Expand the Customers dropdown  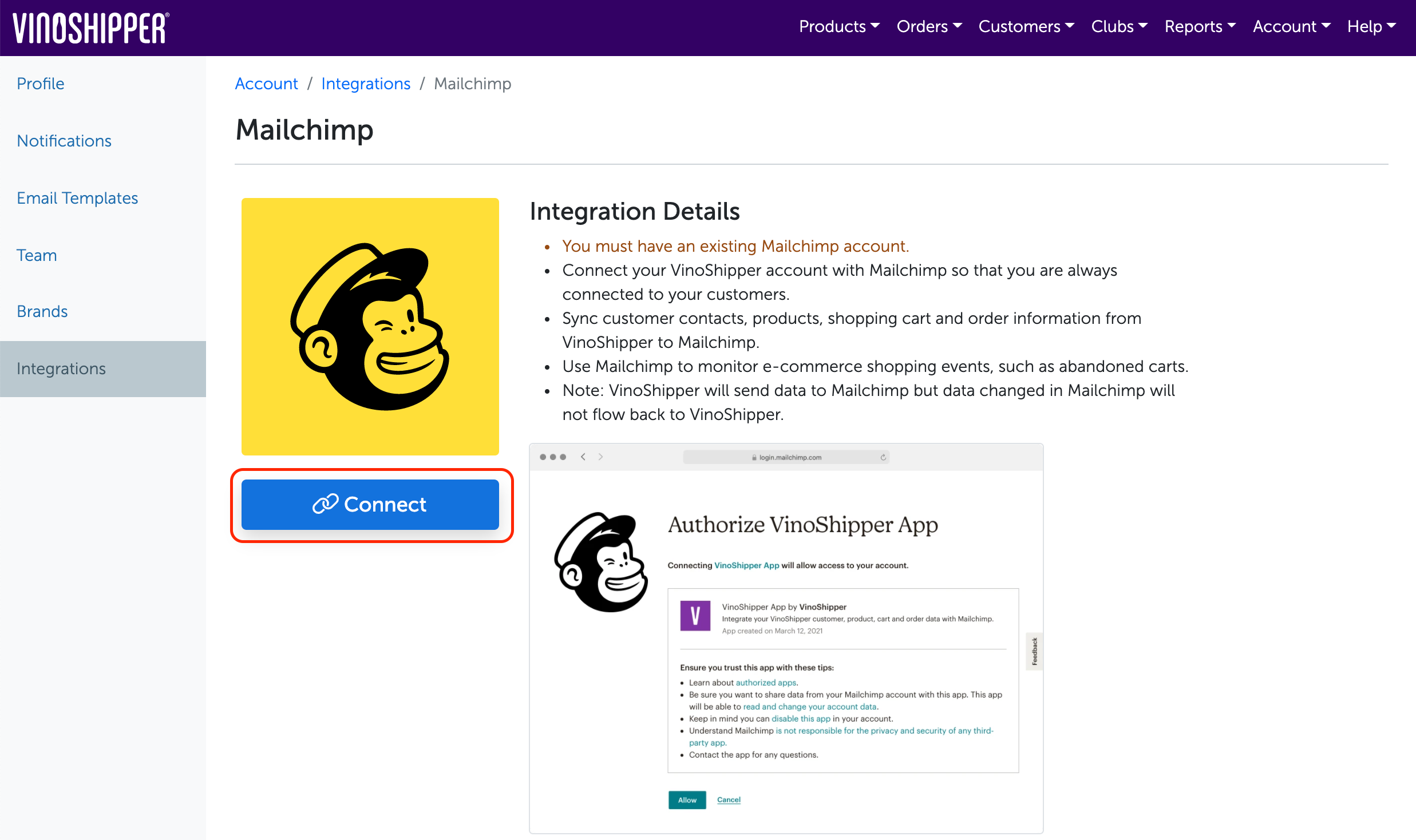click(1026, 26)
